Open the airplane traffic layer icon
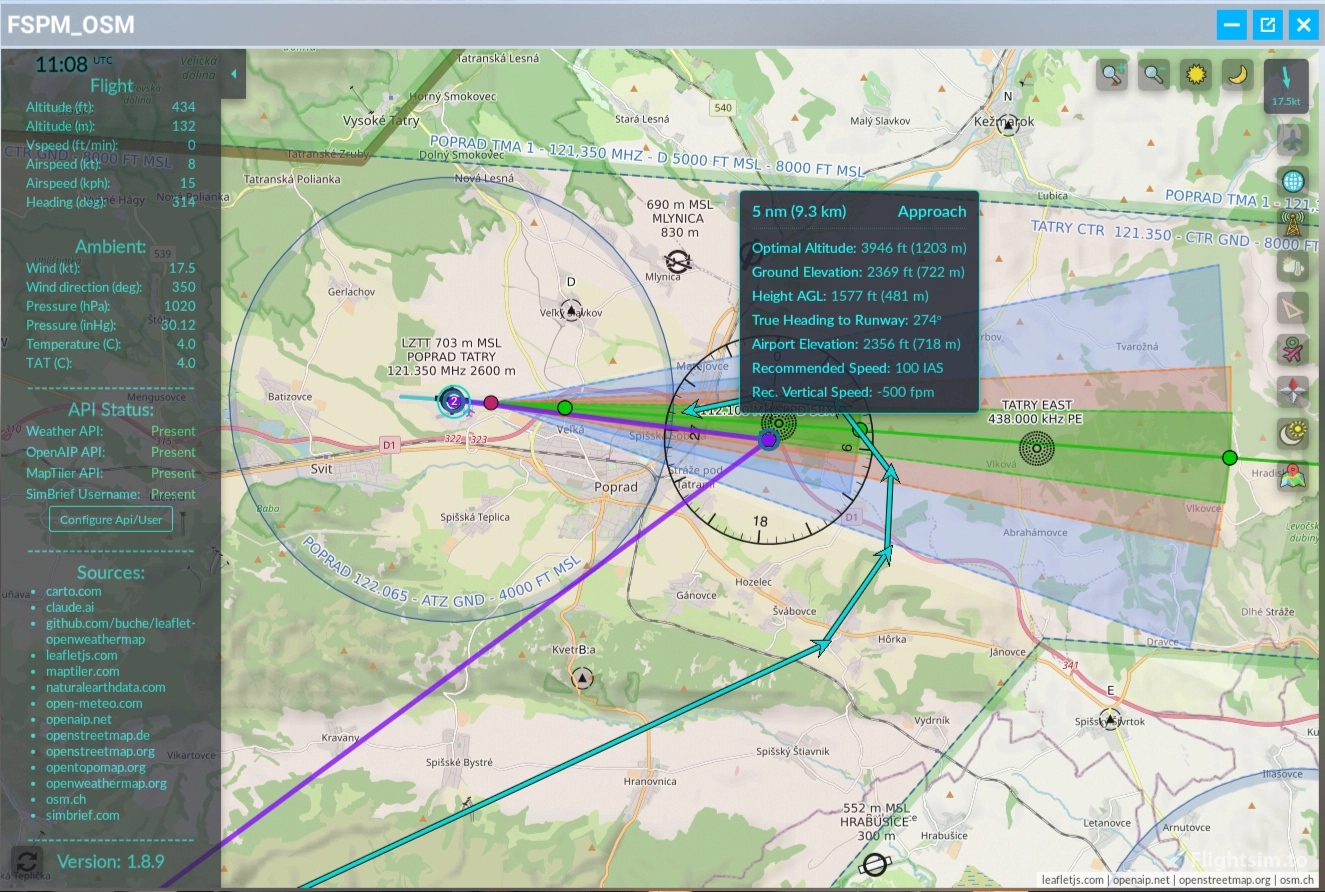 (1293, 143)
